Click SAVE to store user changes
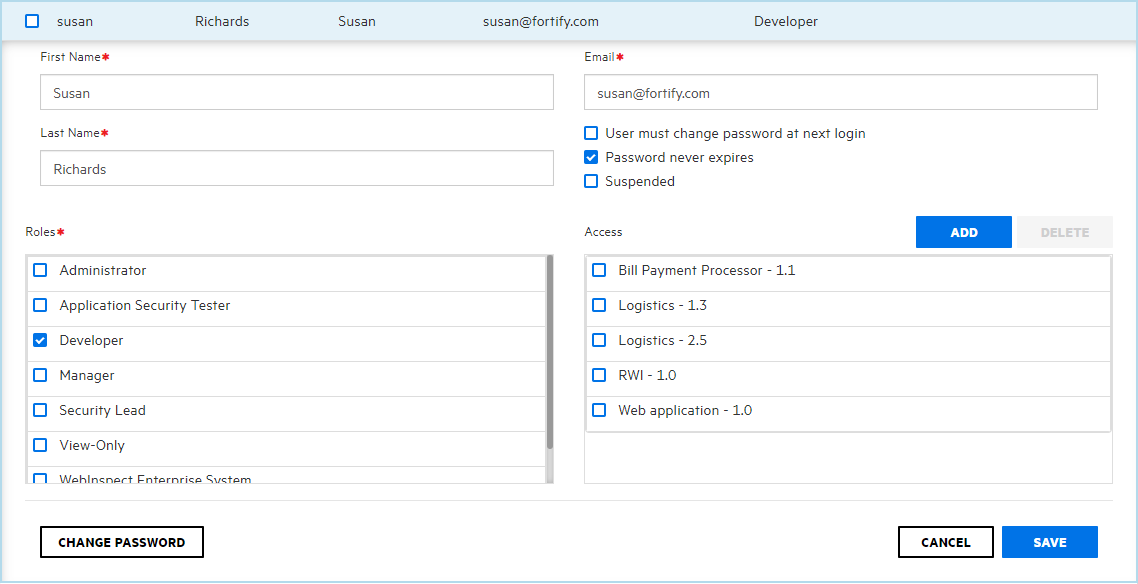The image size is (1138, 584). (x=1049, y=542)
